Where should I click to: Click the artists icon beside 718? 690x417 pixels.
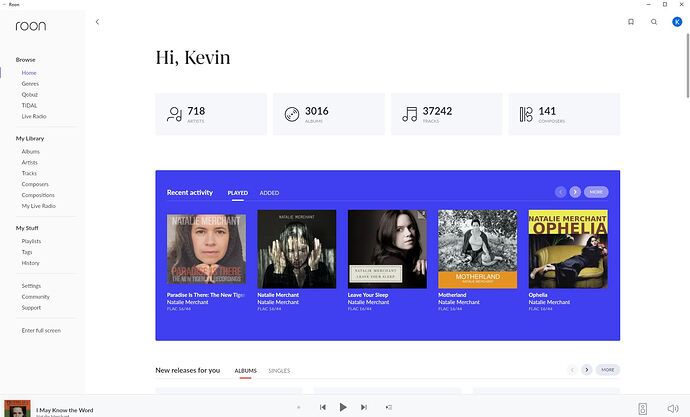pos(174,114)
